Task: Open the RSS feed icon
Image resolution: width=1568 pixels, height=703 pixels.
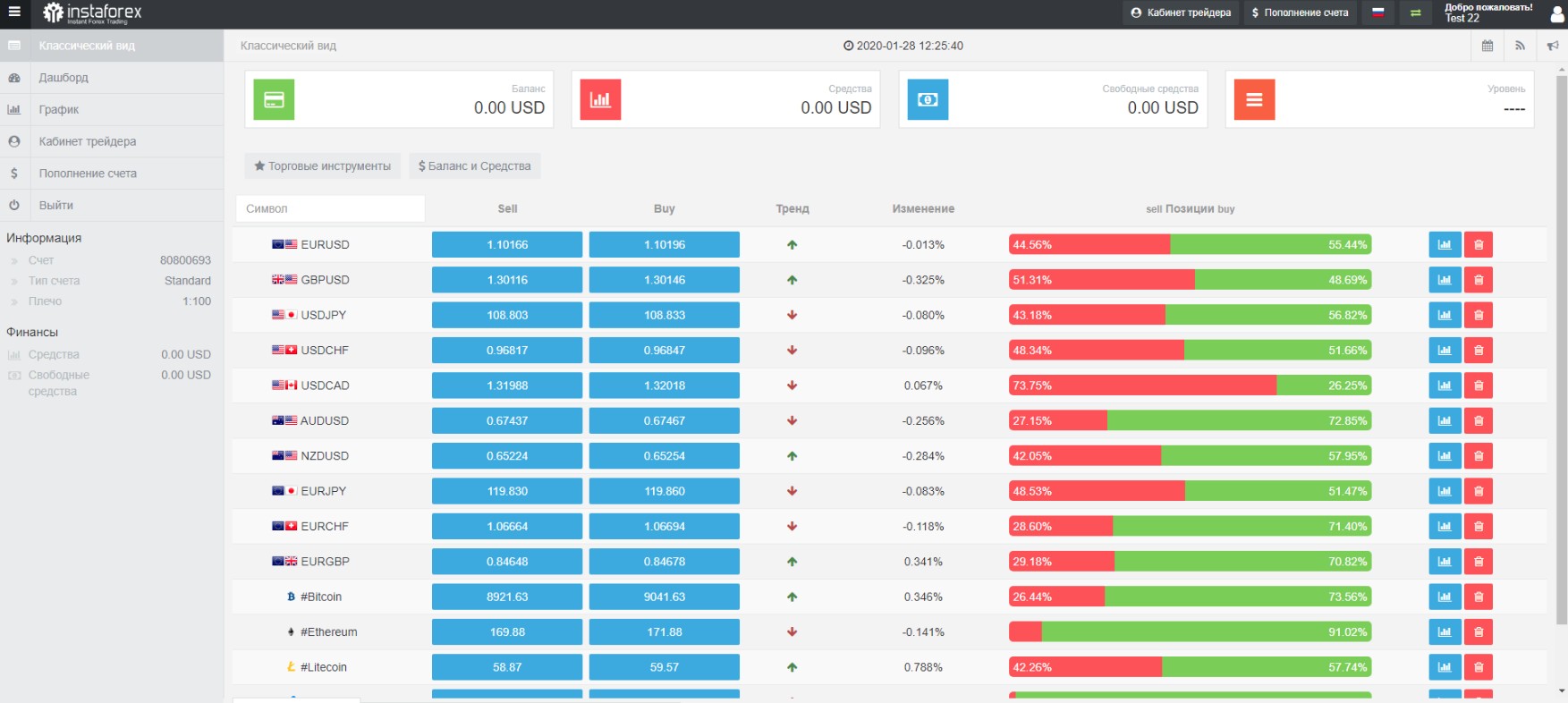Action: [1520, 46]
